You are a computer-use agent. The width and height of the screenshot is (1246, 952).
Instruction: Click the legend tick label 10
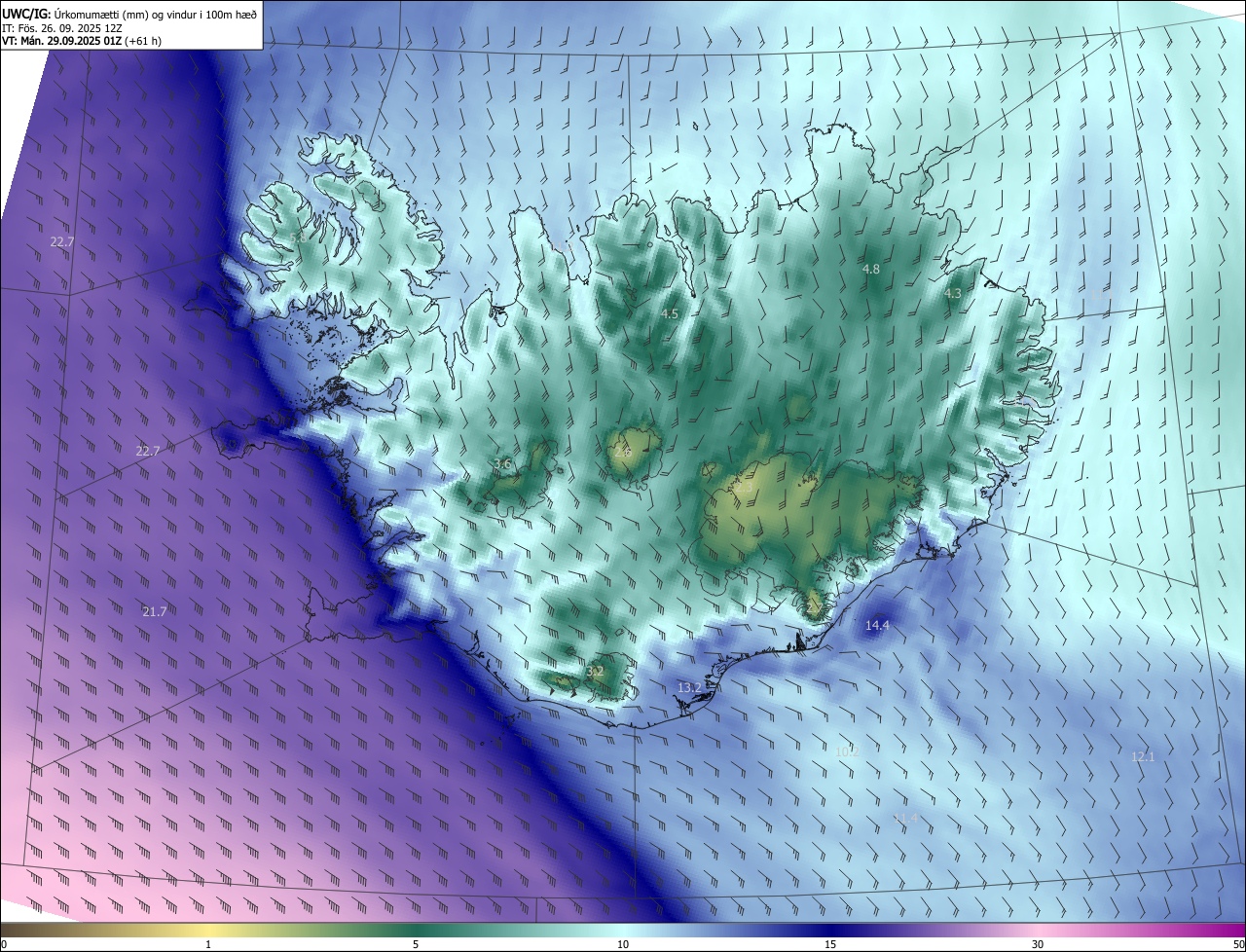pos(623,944)
